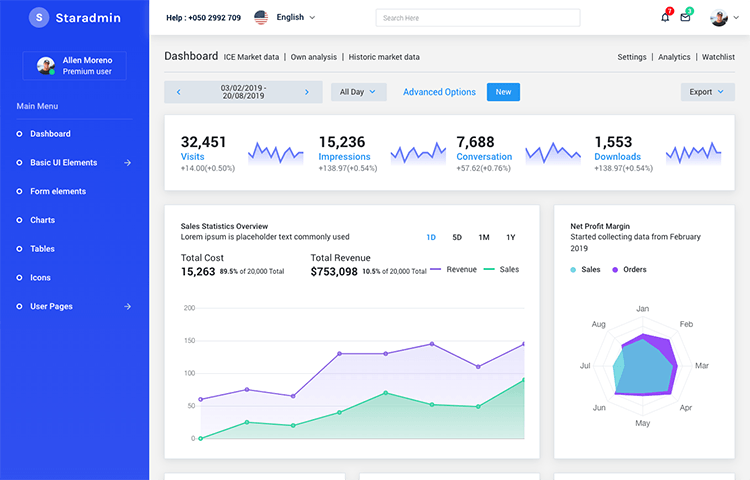
Task: Open the mail envelope icon
Action: (685, 18)
